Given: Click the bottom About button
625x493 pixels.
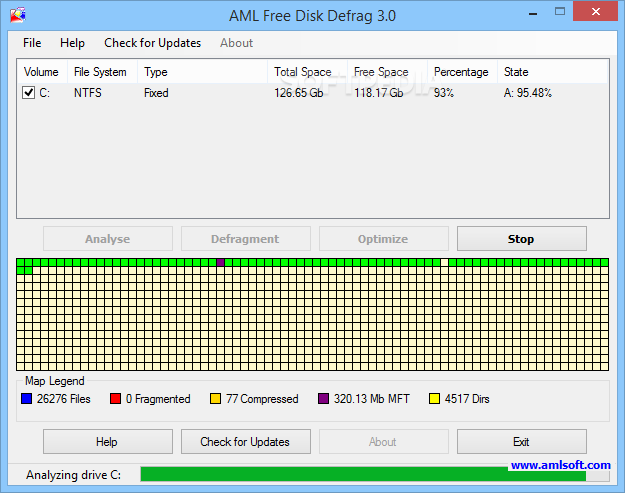Looking at the screenshot, I should [383, 442].
